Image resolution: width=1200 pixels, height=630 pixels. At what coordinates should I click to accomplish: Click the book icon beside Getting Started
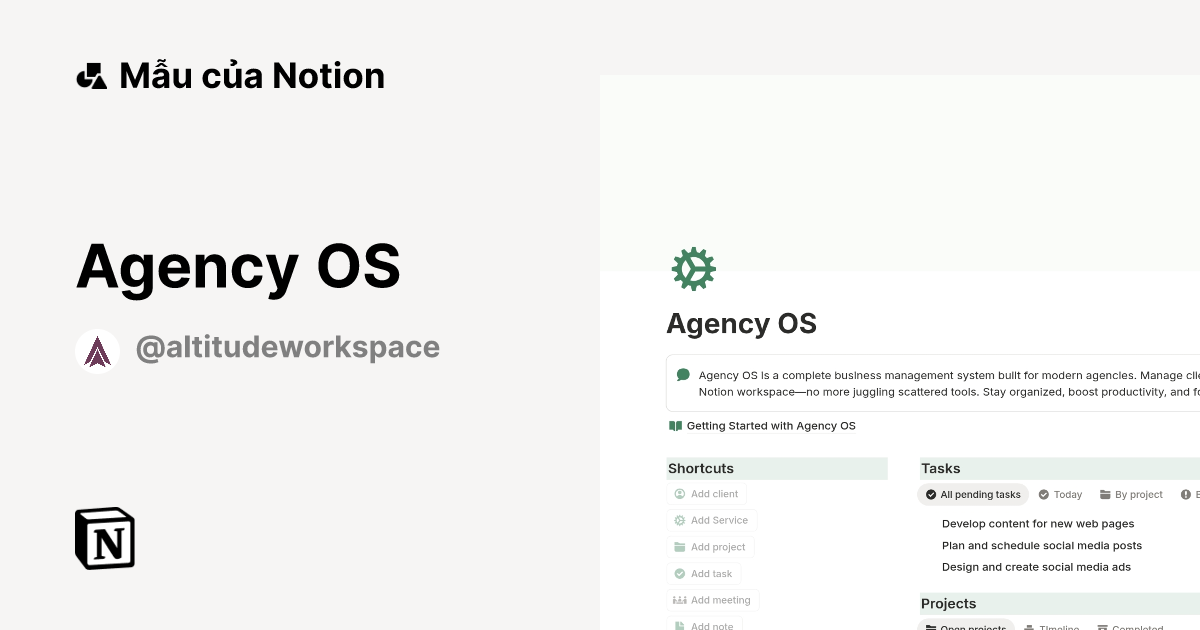[x=675, y=425]
